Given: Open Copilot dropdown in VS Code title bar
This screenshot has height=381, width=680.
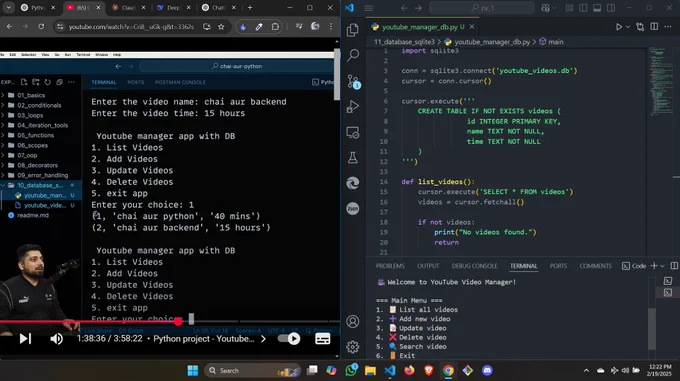Looking at the screenshot, I should point(548,8).
